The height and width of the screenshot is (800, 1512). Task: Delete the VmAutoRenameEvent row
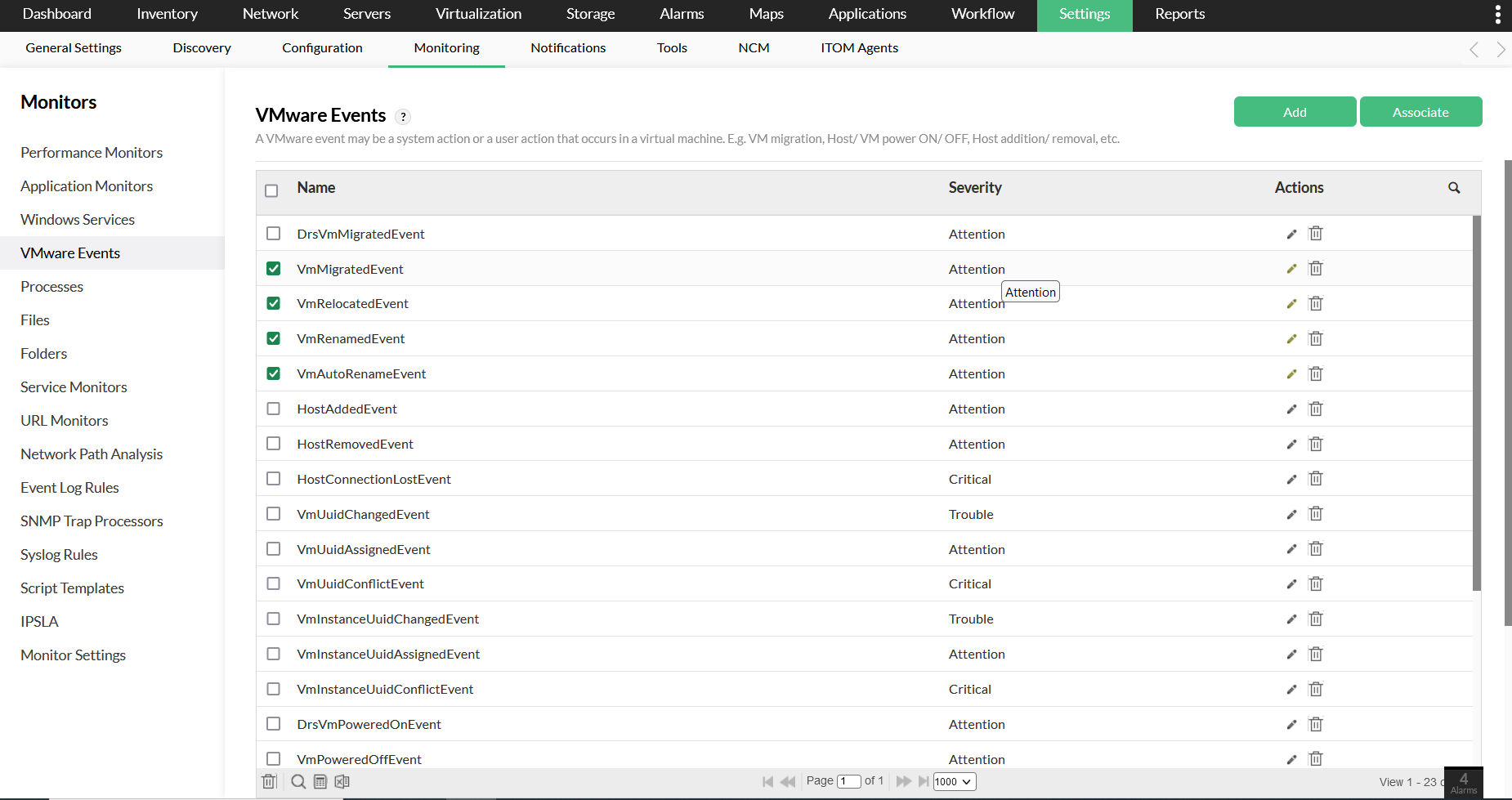point(1316,374)
